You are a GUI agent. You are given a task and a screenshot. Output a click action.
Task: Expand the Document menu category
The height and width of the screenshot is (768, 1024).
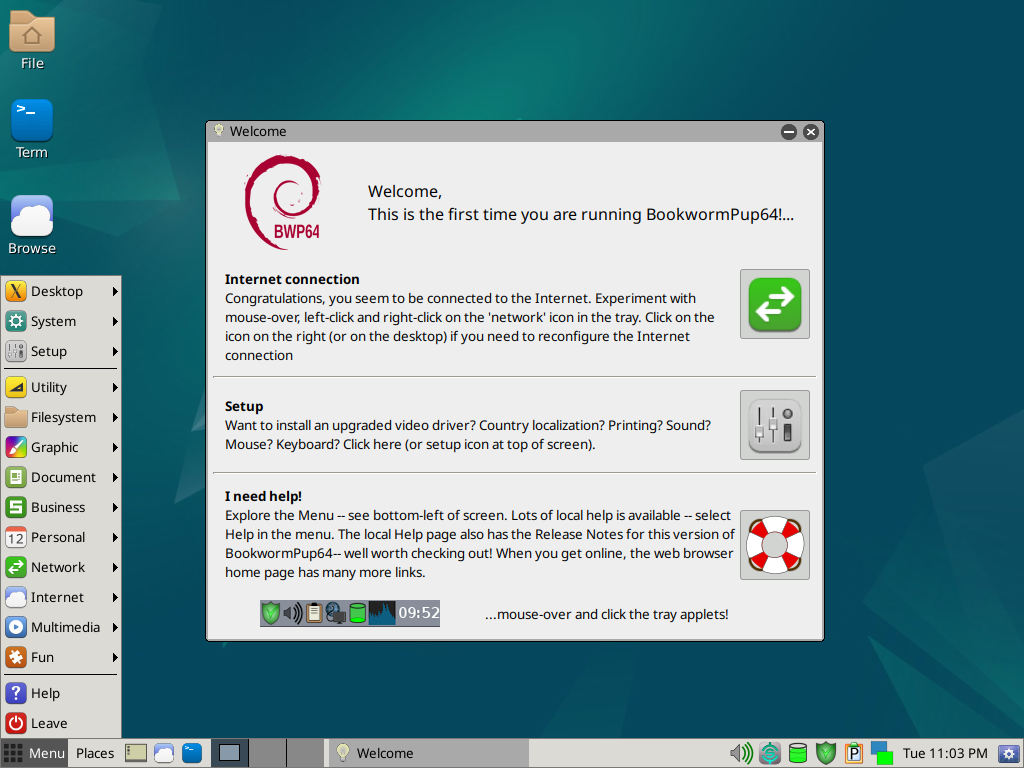(x=61, y=477)
